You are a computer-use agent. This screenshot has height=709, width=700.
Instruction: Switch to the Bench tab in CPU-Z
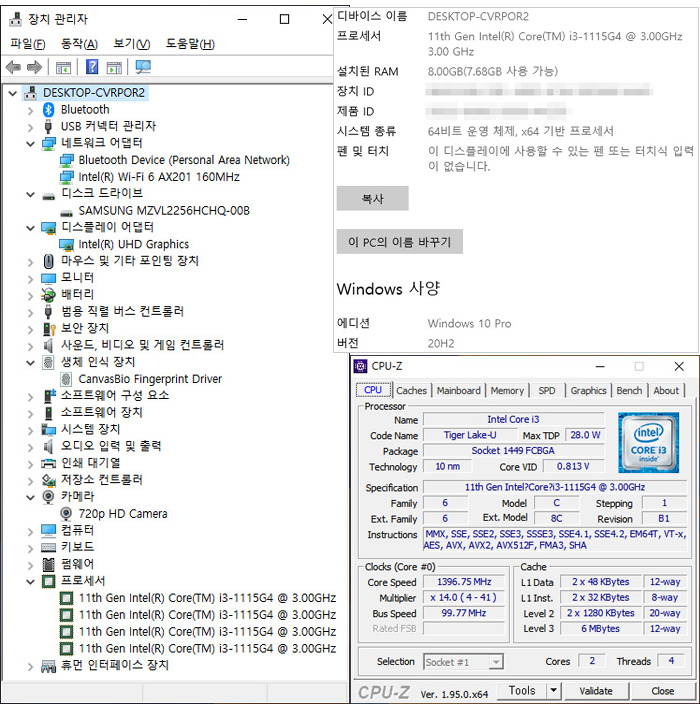tap(629, 390)
